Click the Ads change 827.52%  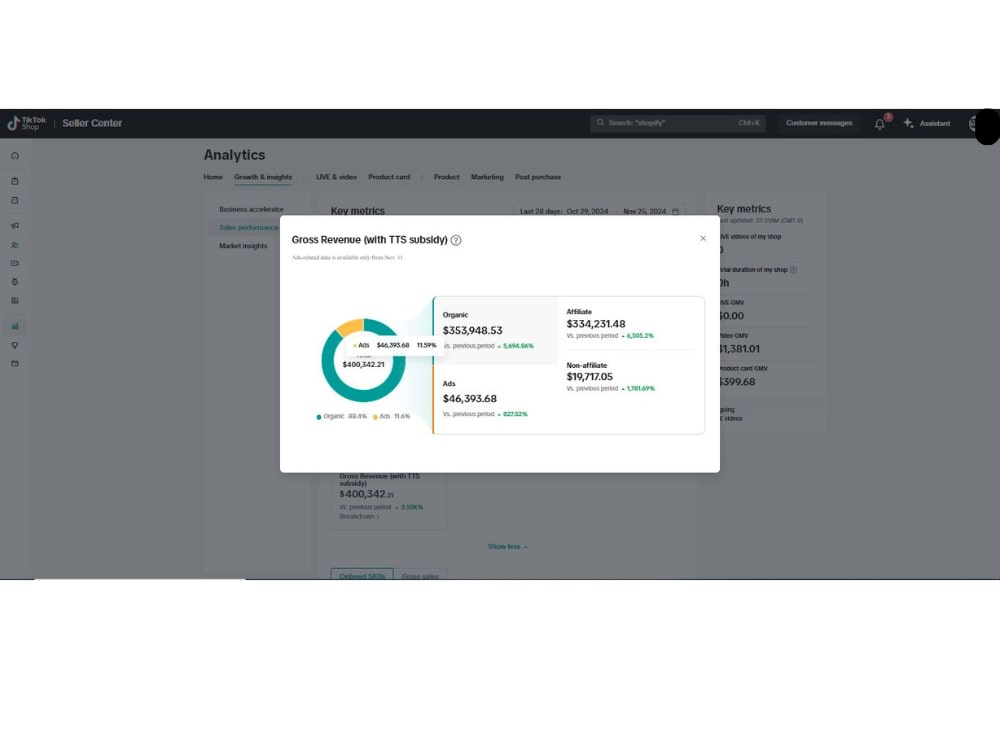[x=515, y=415]
